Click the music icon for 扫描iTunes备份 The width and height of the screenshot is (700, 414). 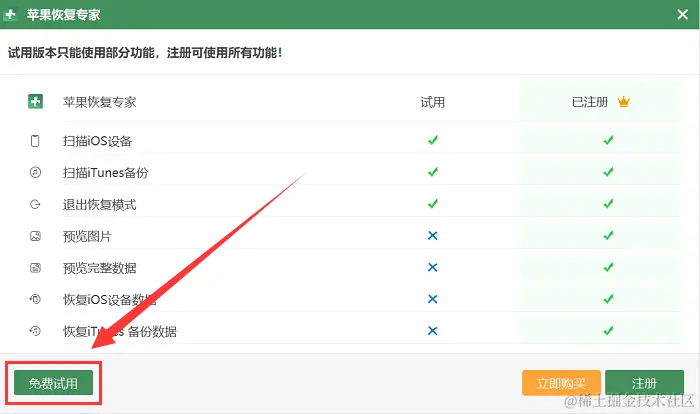click(x=35, y=172)
